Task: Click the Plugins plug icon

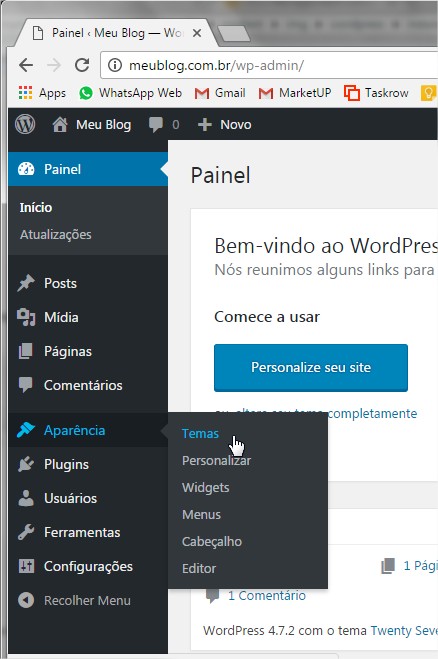Action: [x=26, y=464]
